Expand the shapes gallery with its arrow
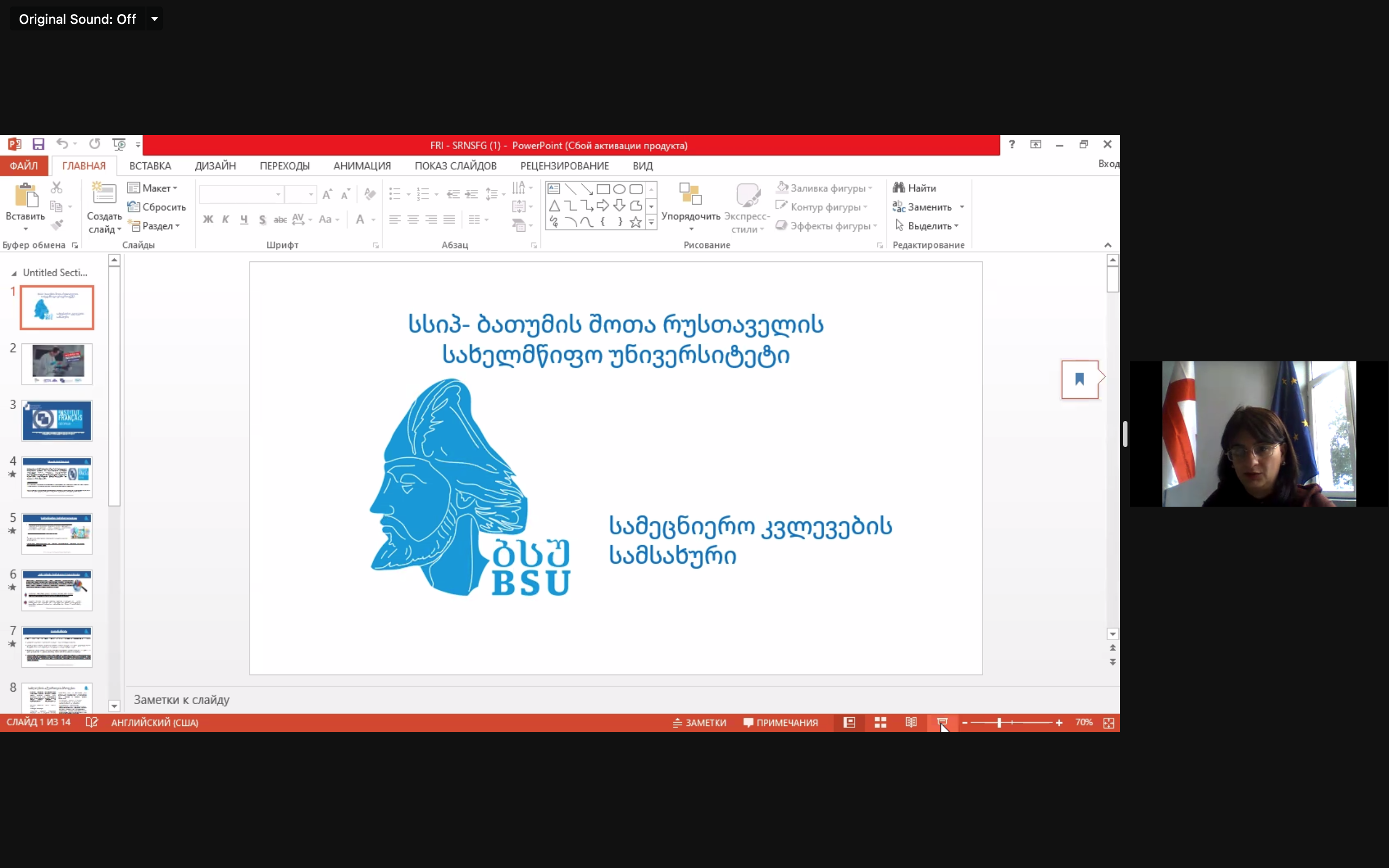Viewport: 1389px width, 868px height. pos(652,222)
